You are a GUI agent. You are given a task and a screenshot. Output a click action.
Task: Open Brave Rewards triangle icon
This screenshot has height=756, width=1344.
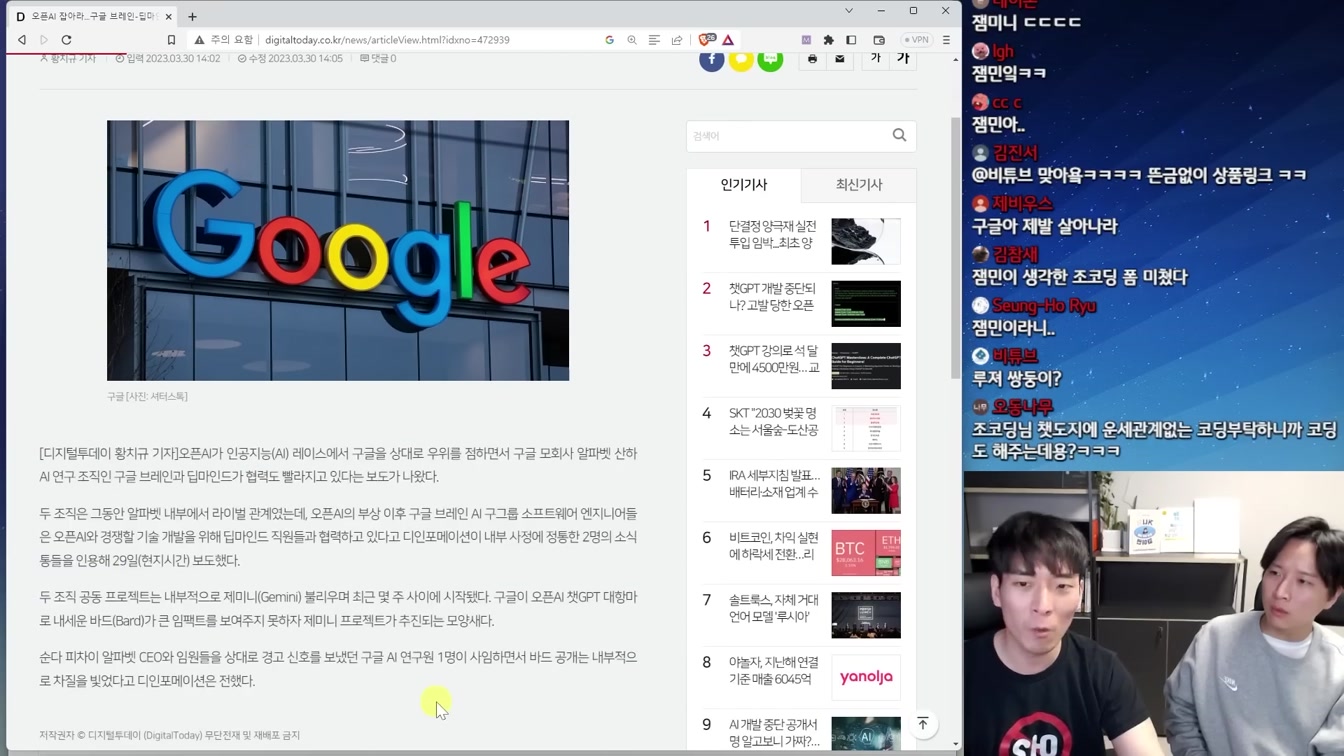(x=728, y=40)
